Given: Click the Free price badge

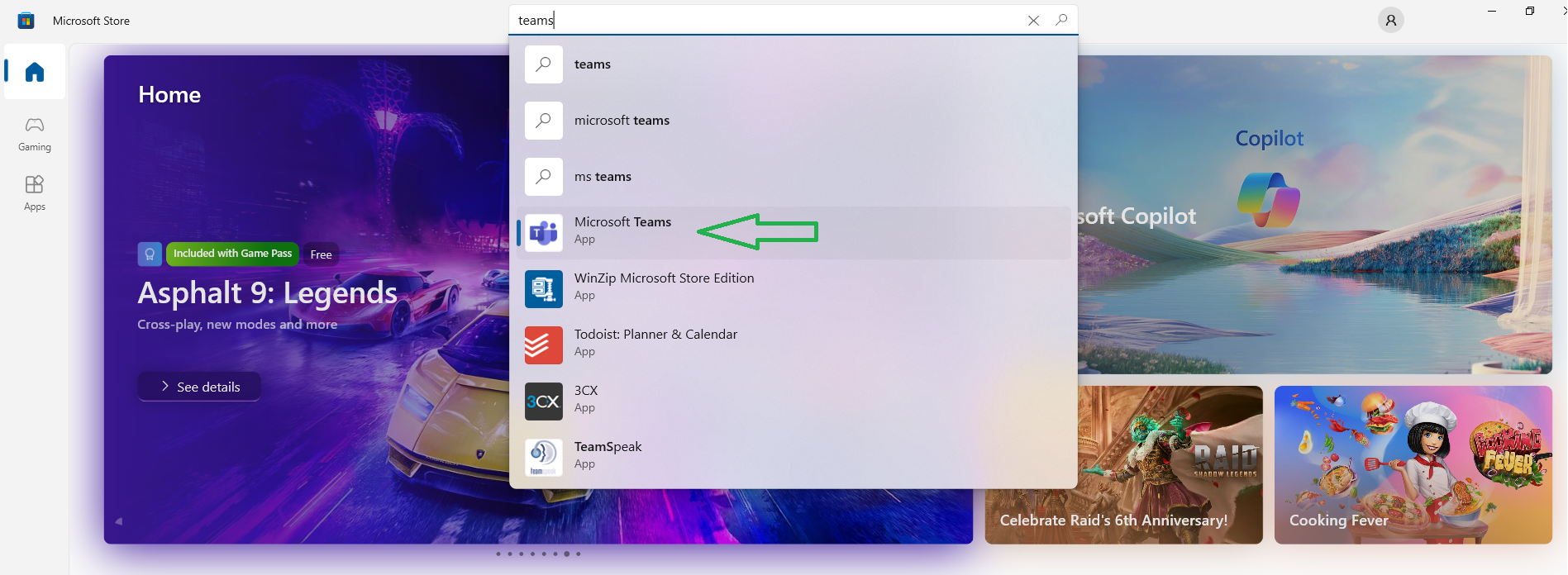Looking at the screenshot, I should click(x=321, y=254).
